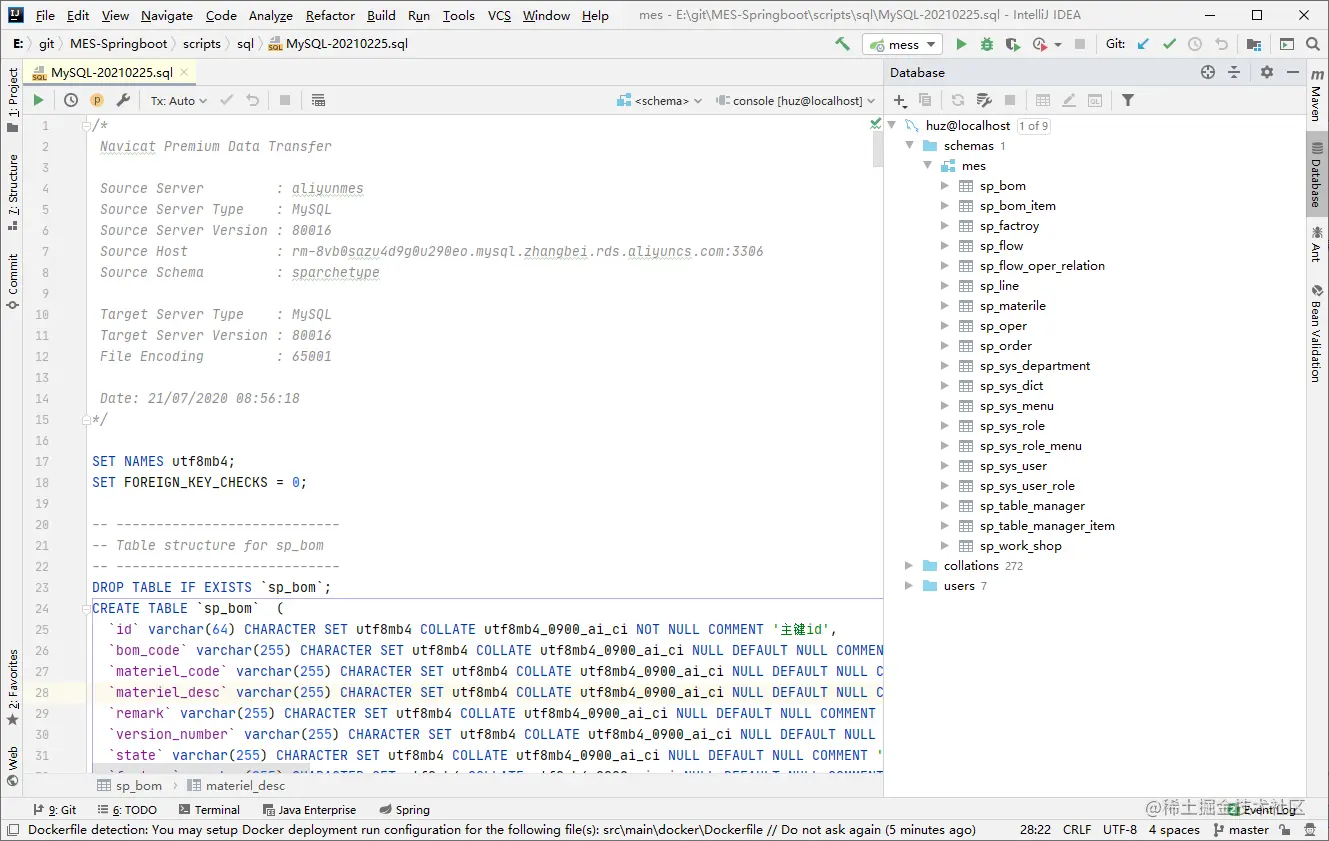Click the filter funnel in Database toolbar
The image size is (1329, 841).
[1128, 100]
